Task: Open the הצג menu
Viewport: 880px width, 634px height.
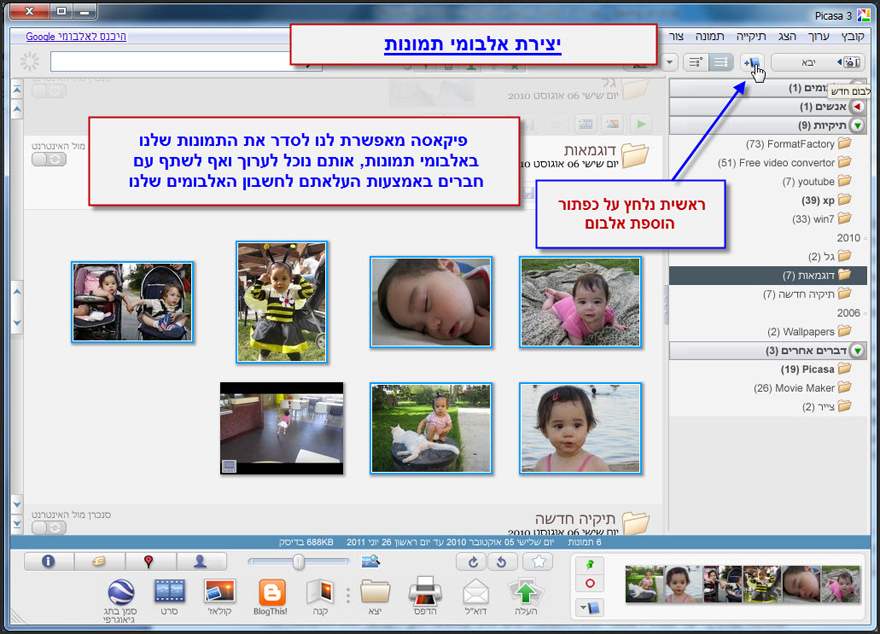Action: coord(787,36)
